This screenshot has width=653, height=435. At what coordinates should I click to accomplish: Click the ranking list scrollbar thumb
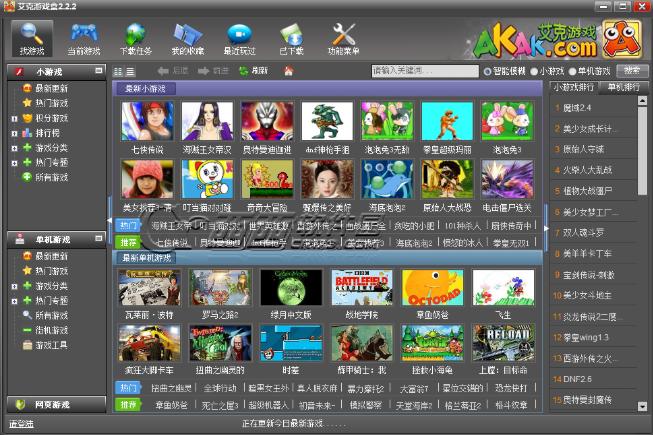[x=642, y=150]
